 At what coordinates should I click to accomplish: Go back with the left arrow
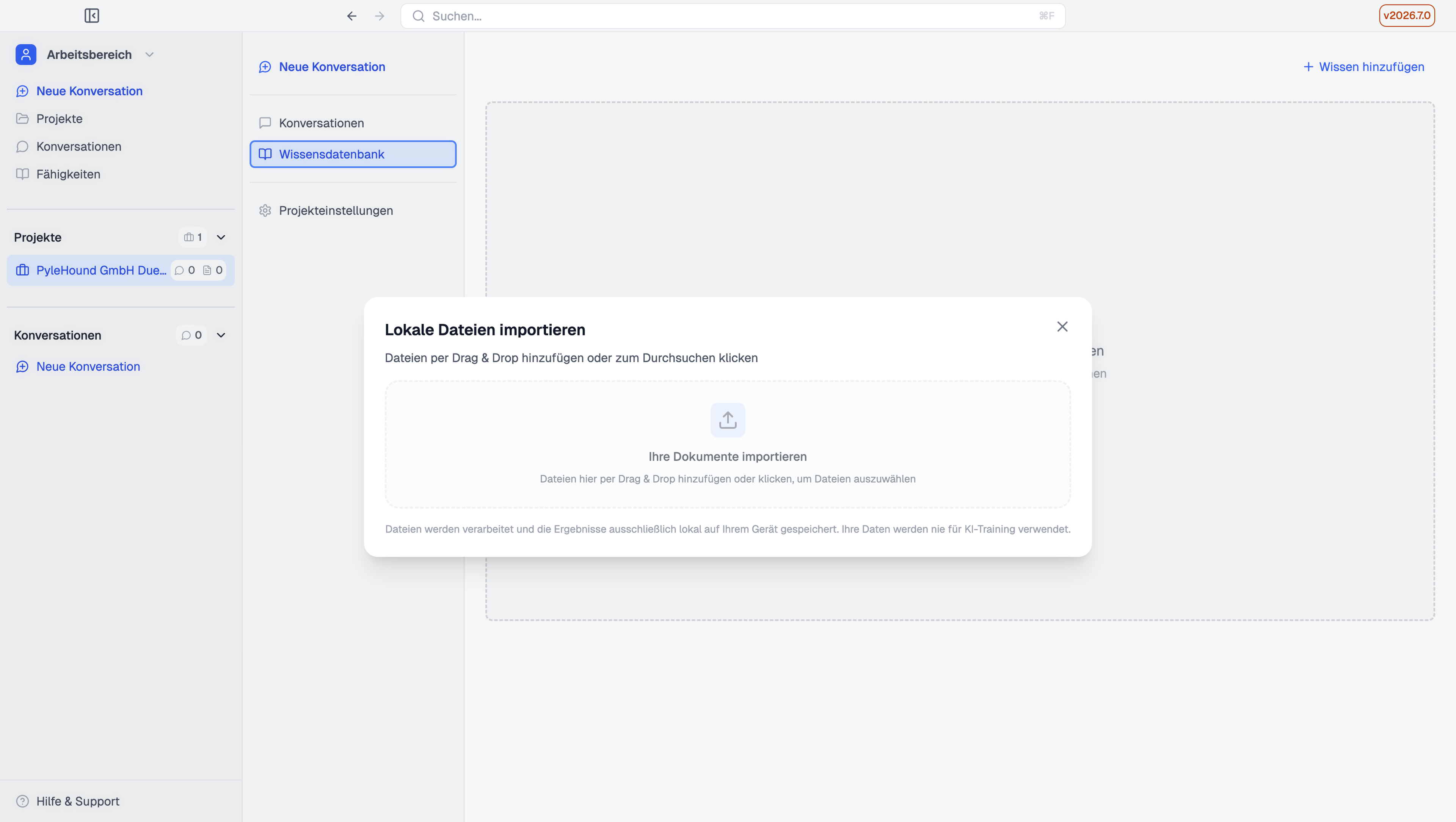pos(351,16)
